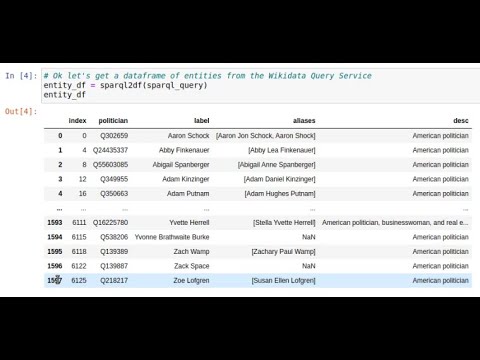Click row number 1595
The width and height of the screenshot is (480, 360).
55,251
